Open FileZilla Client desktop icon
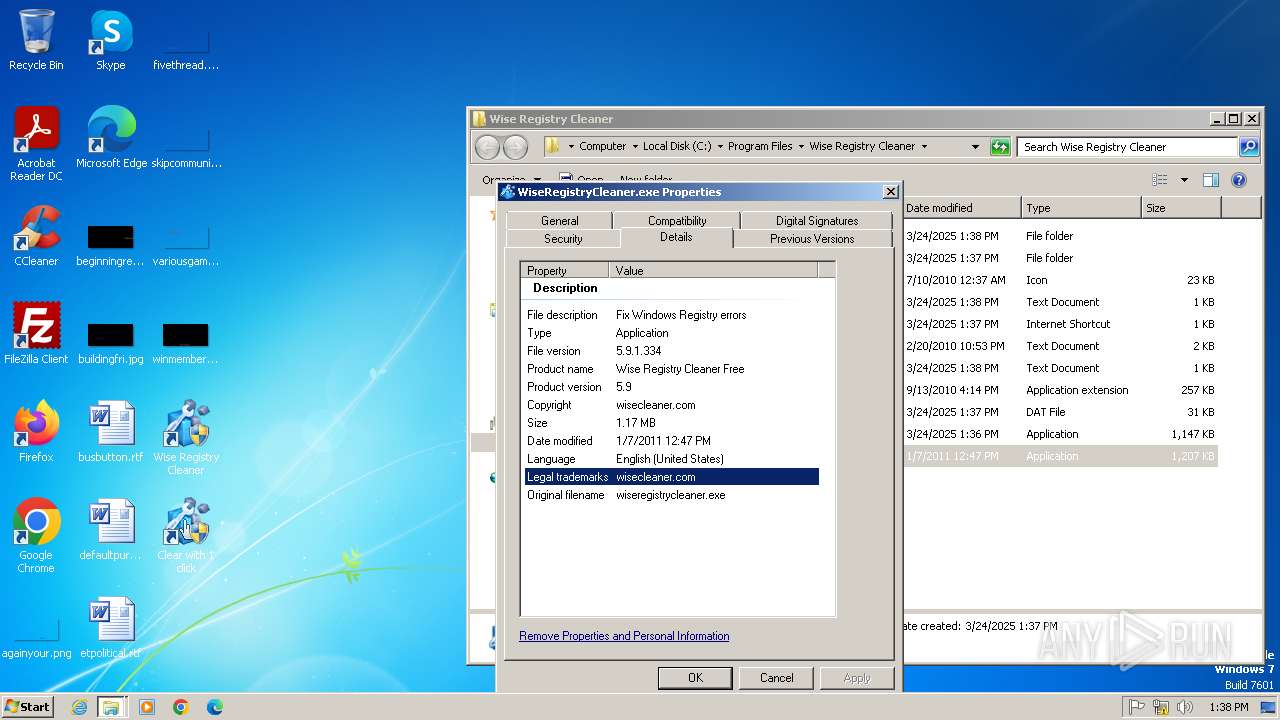Image resolution: width=1280 pixels, height=720 pixels. pos(36,333)
